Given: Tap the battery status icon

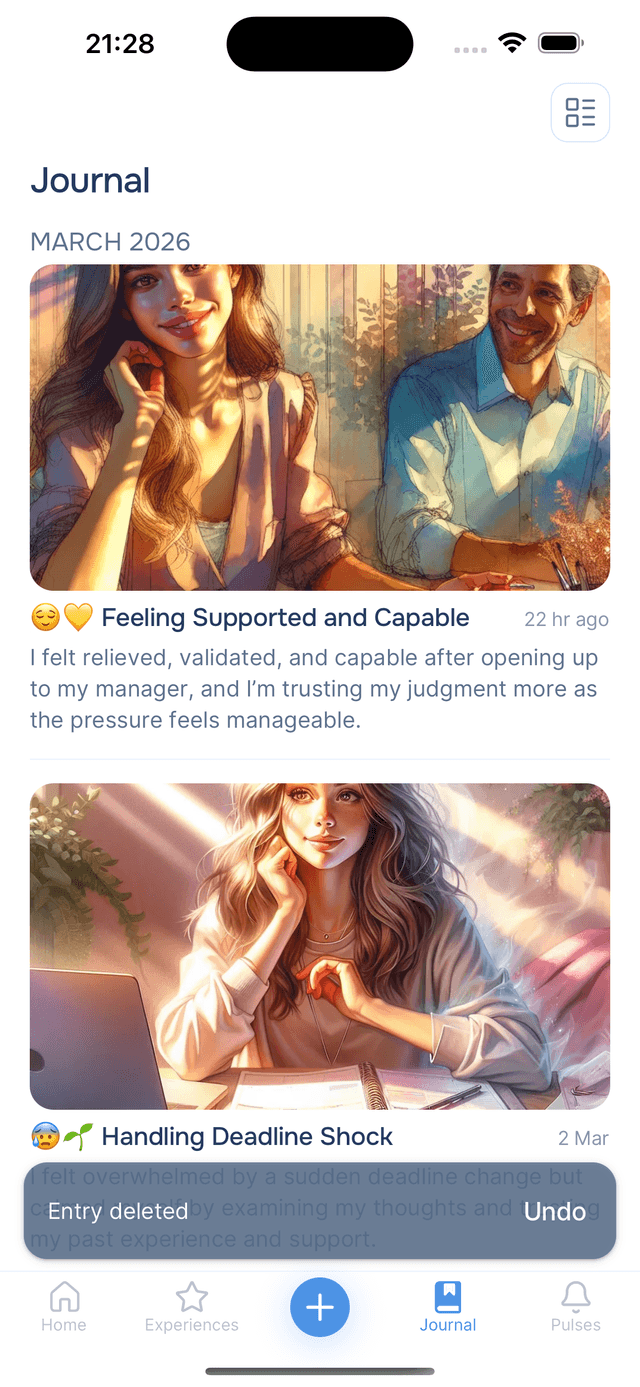Looking at the screenshot, I should pos(561,43).
